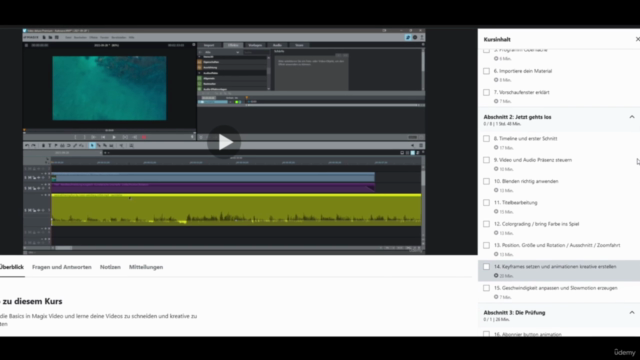Screen dimensions: 640x360
Task: Collapse Abschnitt 2: Jetzt gehts los section
Action: point(632,117)
